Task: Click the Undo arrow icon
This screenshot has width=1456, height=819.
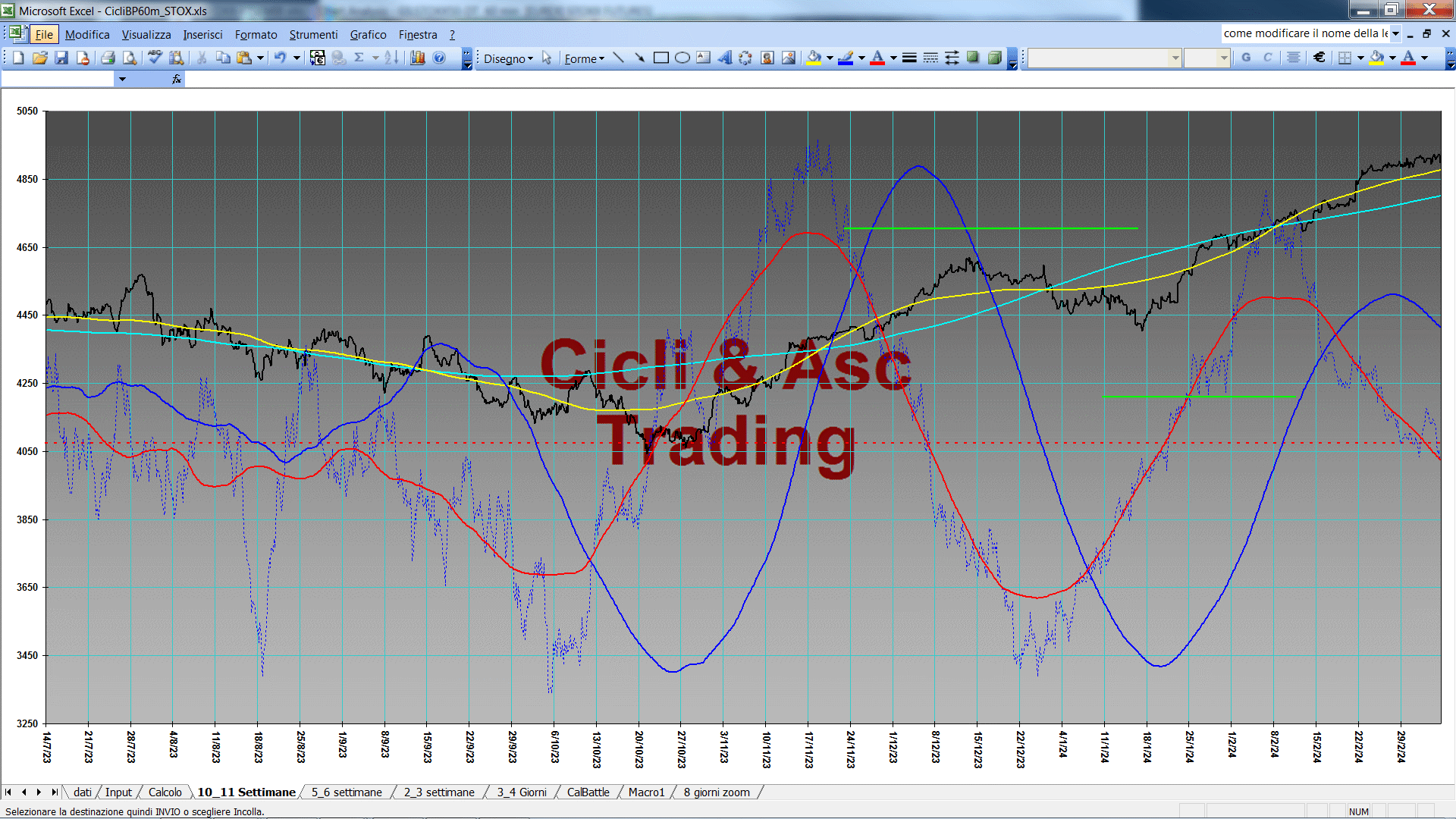Action: [x=280, y=58]
